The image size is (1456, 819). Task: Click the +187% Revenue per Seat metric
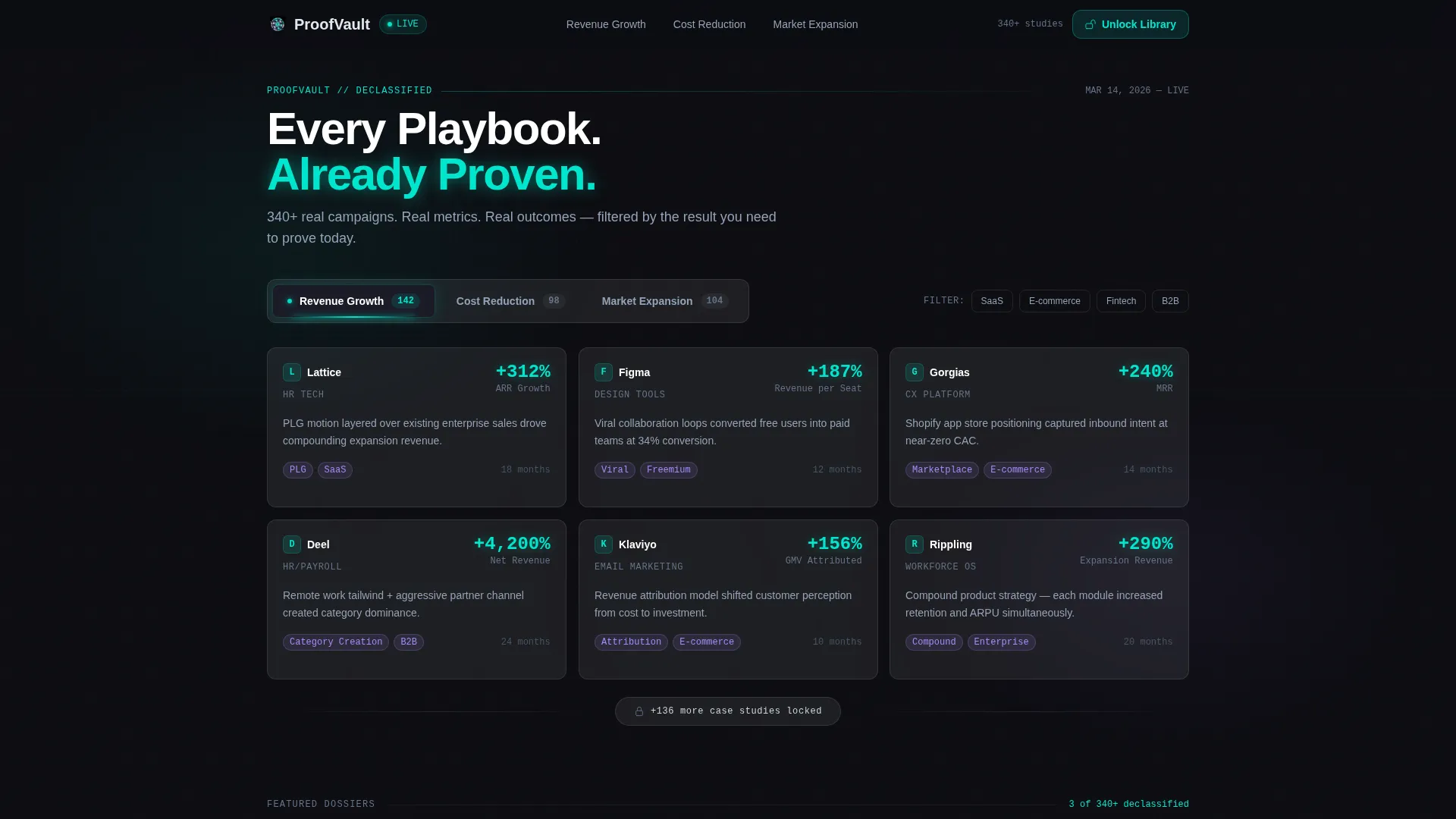tap(818, 378)
